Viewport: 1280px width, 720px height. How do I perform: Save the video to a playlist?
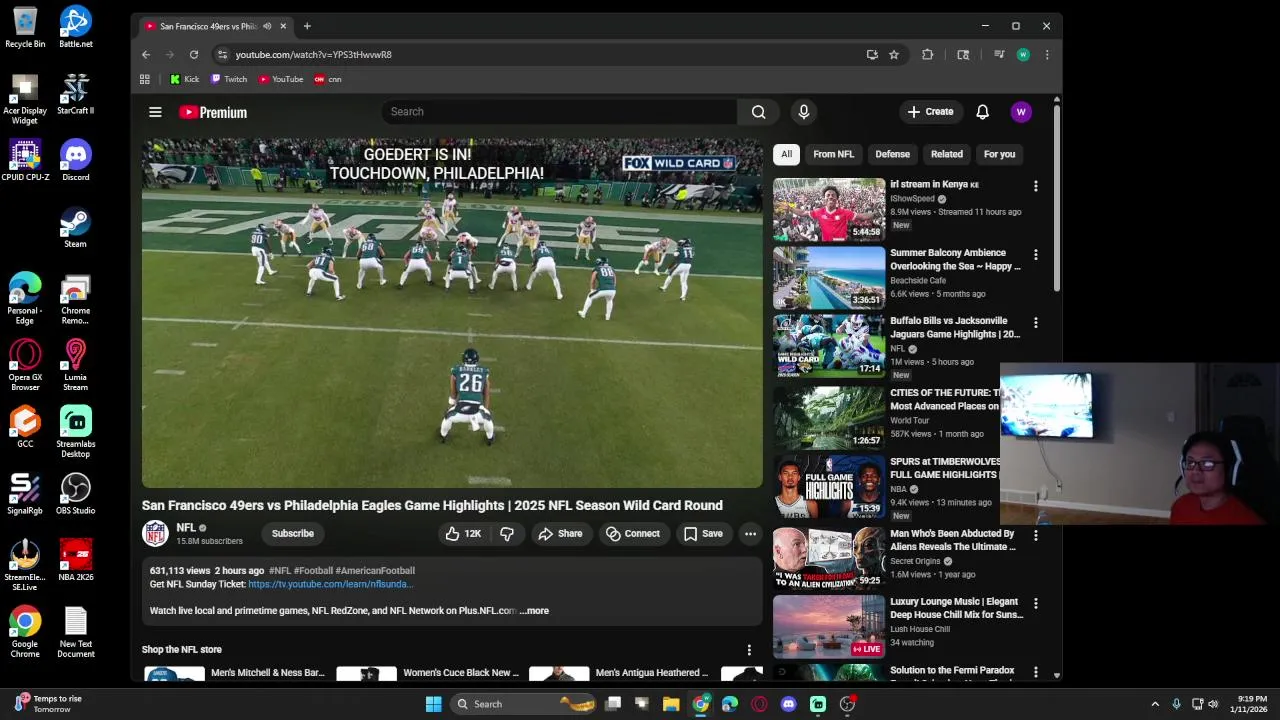(703, 534)
